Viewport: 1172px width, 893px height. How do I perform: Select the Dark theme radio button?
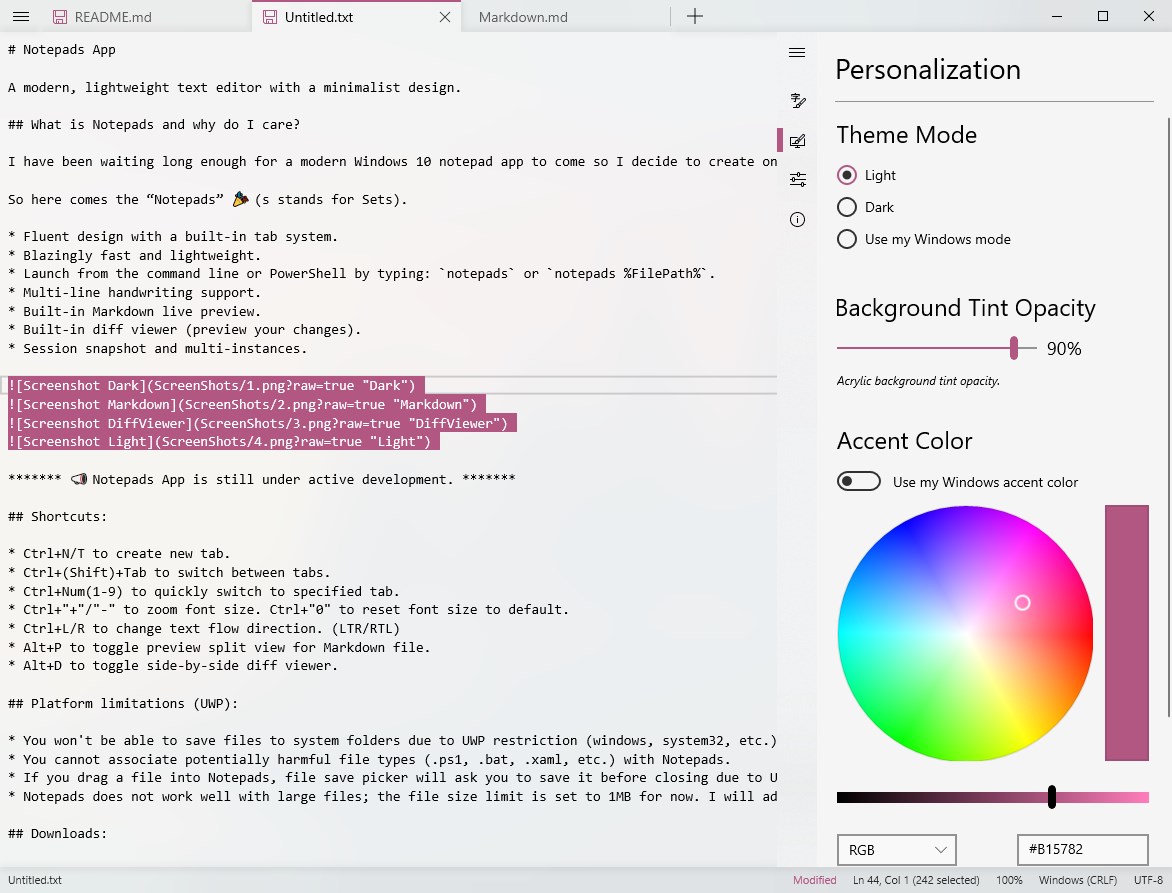point(847,207)
